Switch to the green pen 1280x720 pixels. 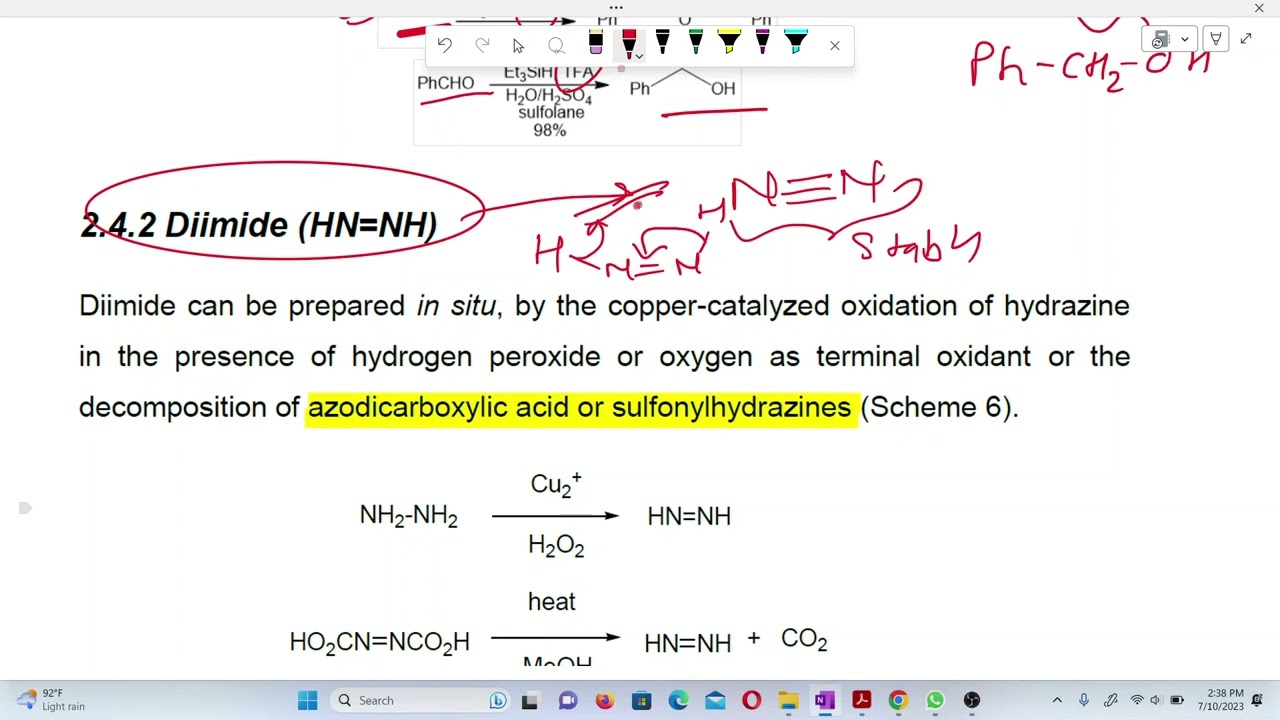tap(696, 42)
